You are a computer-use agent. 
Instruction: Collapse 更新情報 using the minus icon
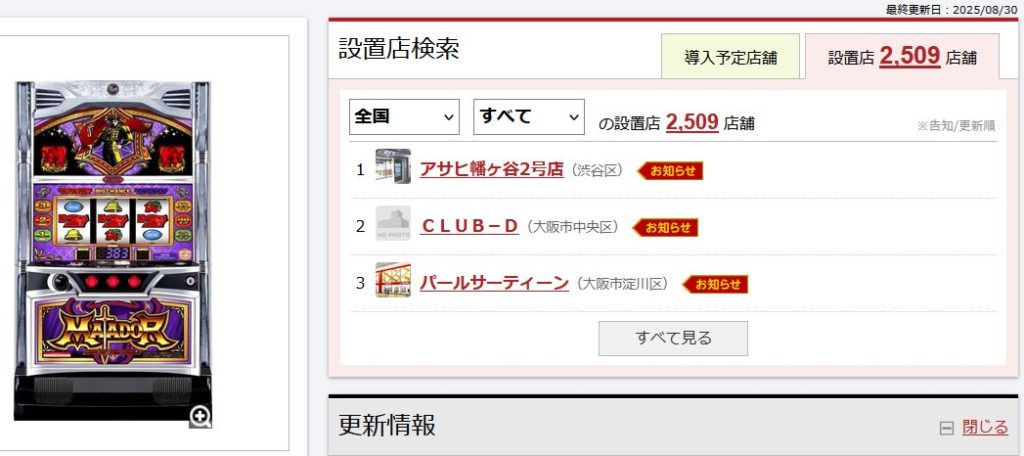pos(946,429)
